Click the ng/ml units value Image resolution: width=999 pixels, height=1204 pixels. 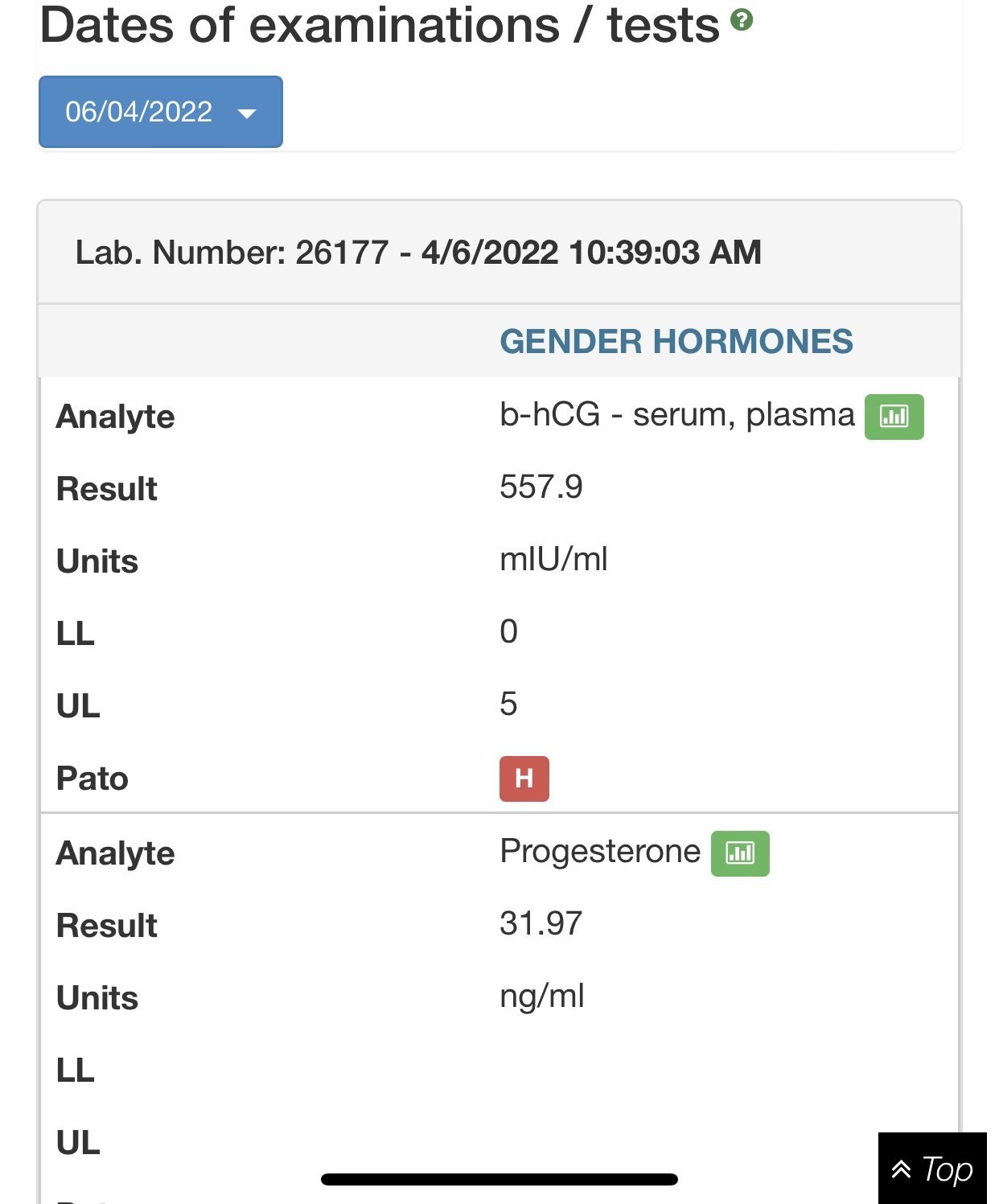[541, 996]
